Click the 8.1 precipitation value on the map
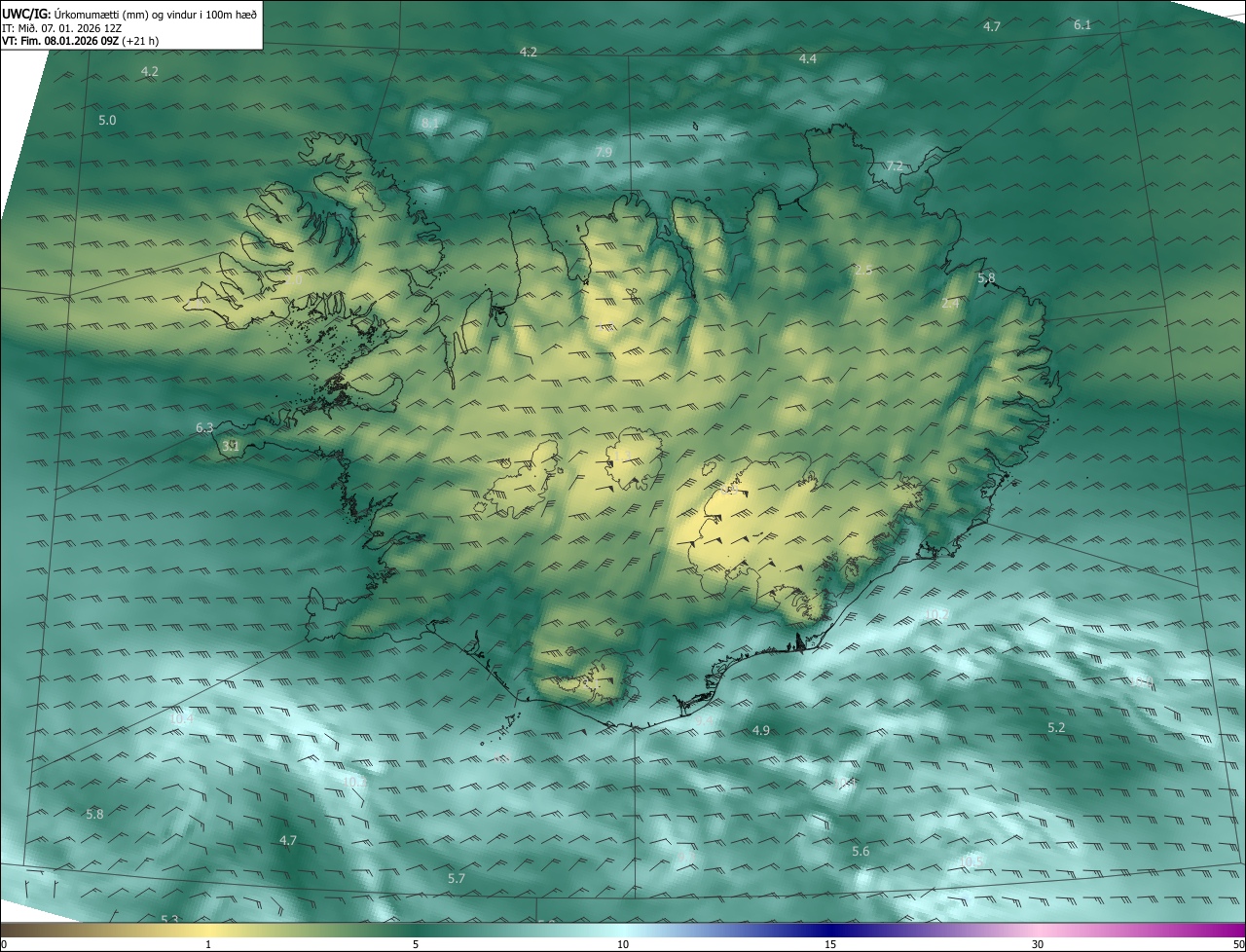 click(x=430, y=123)
